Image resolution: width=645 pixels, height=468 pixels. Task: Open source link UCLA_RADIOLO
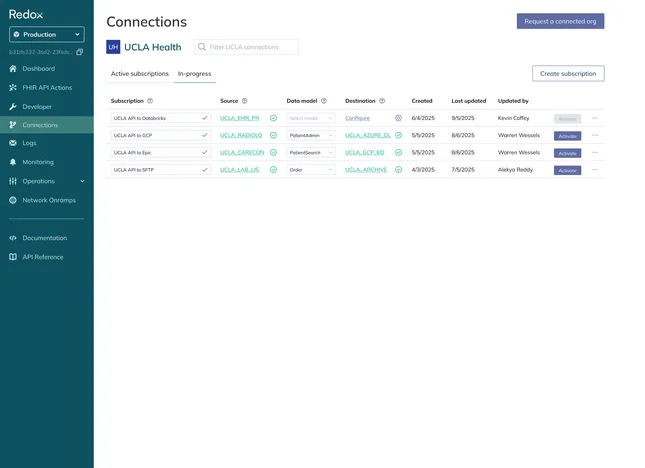(x=241, y=135)
